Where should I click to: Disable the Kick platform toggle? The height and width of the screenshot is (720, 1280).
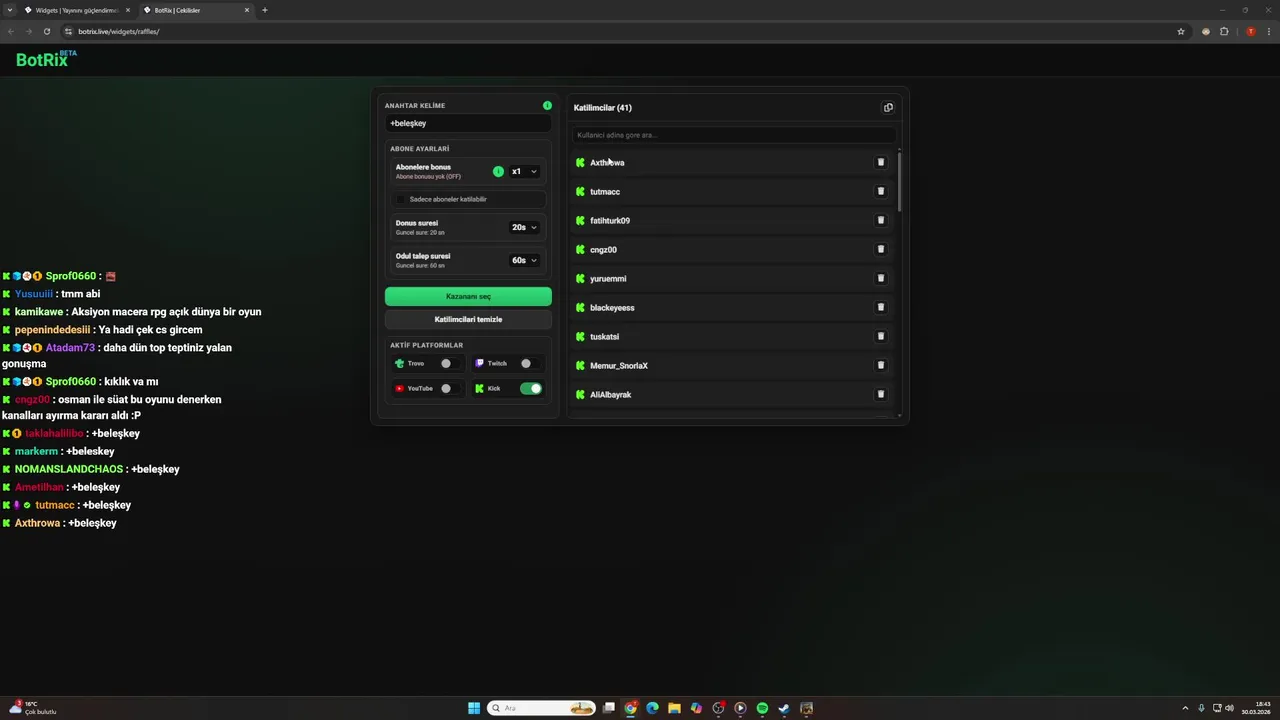click(x=531, y=388)
